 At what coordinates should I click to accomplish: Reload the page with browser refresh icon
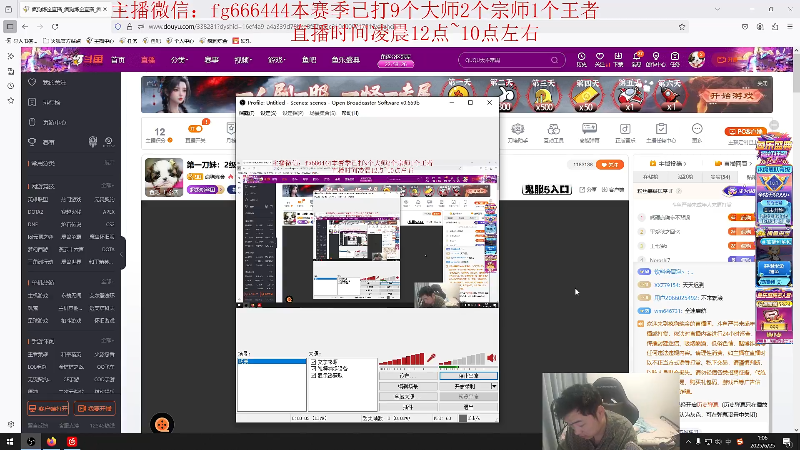click(x=55, y=27)
